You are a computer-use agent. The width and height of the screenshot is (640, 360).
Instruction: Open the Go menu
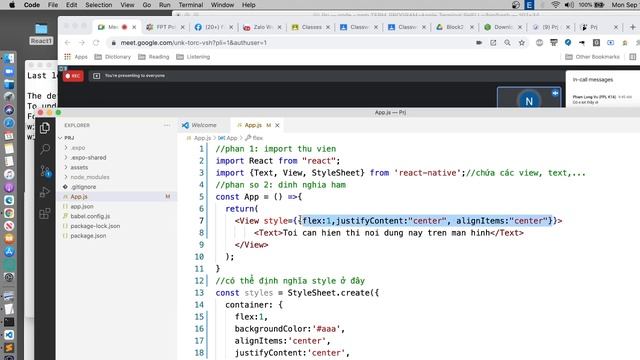[147, 5]
